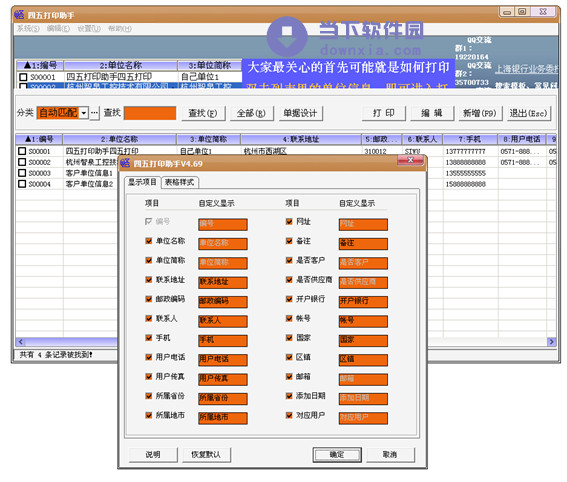
Task: Edit the 用户电话 custom display field
Action: point(223,359)
